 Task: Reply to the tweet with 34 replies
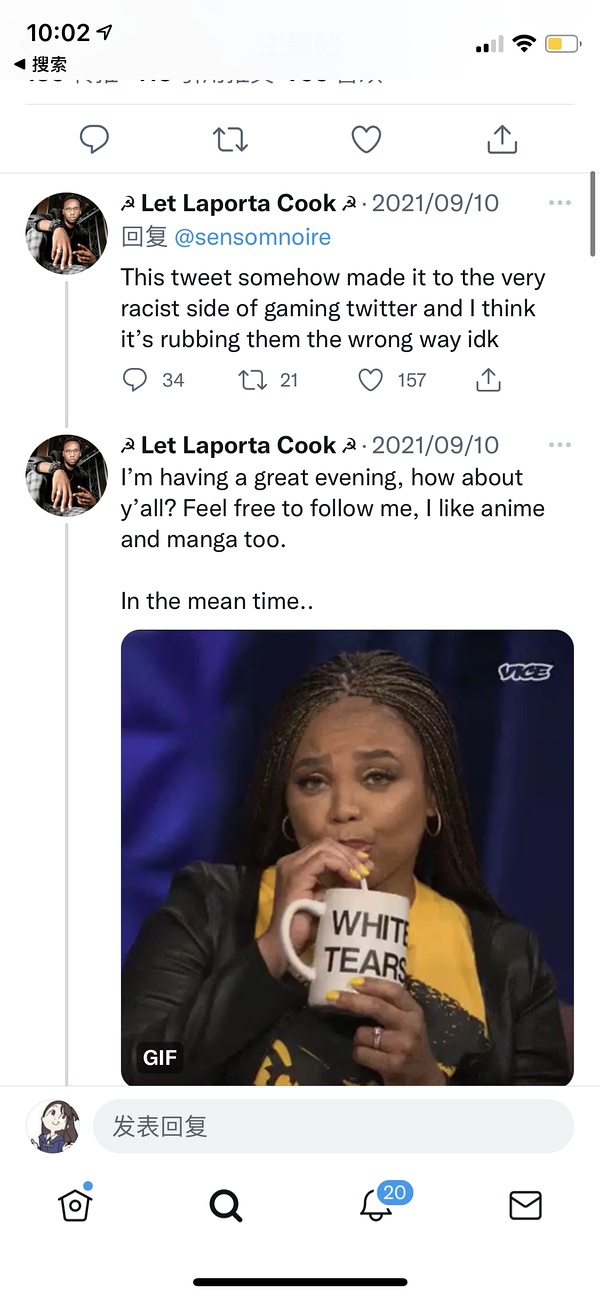pos(135,380)
